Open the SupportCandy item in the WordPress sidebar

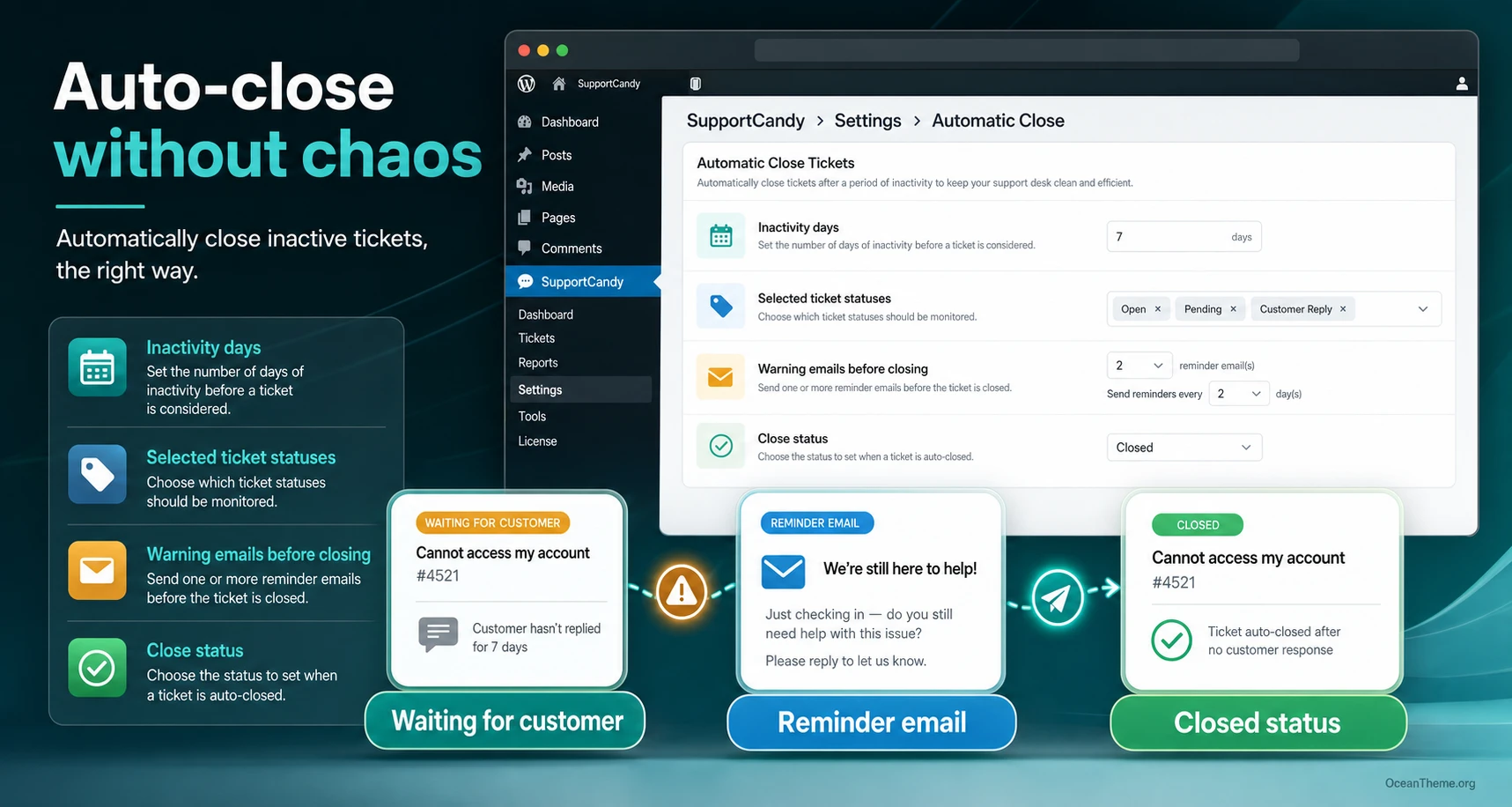pos(583,282)
